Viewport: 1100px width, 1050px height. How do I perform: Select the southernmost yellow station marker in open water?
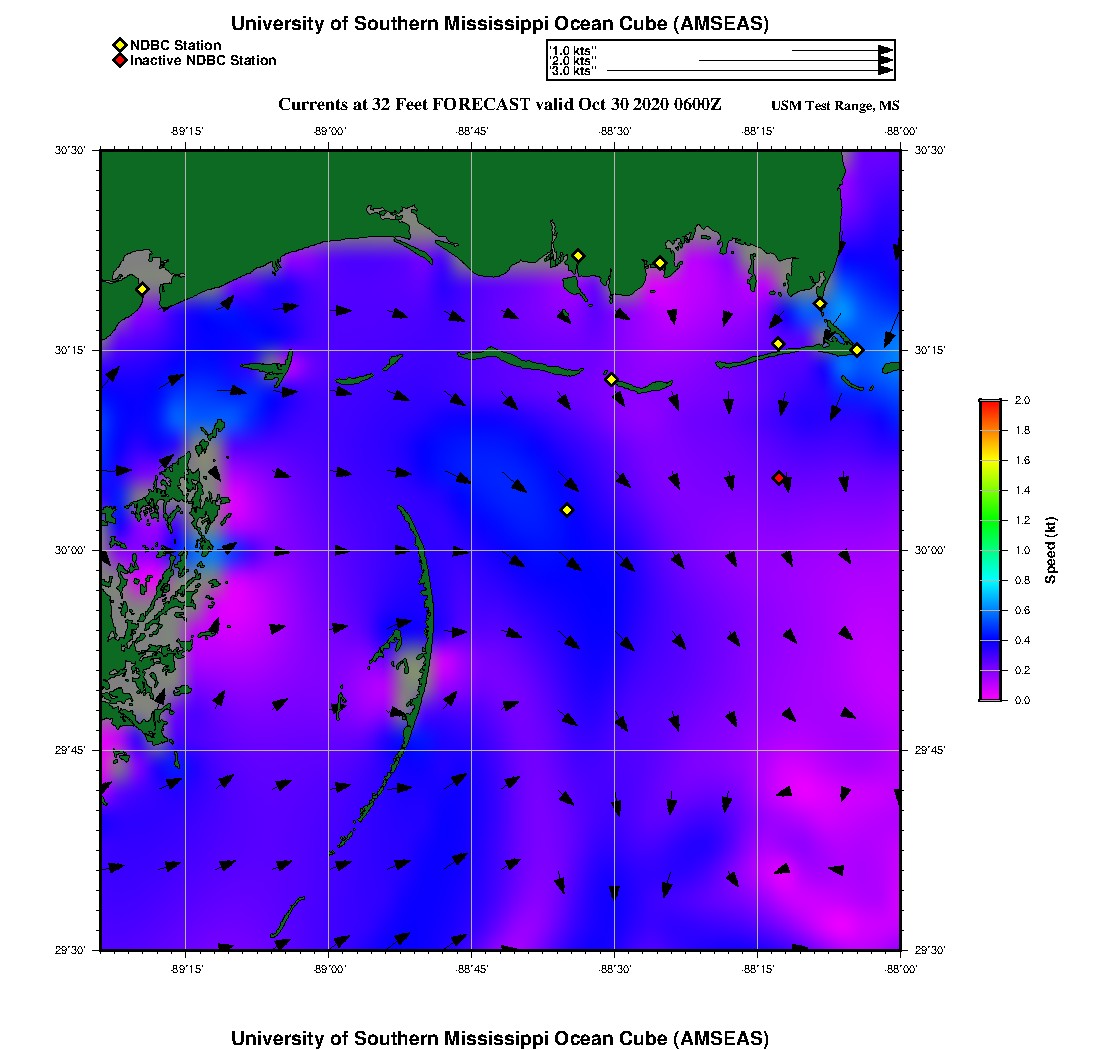point(567,510)
